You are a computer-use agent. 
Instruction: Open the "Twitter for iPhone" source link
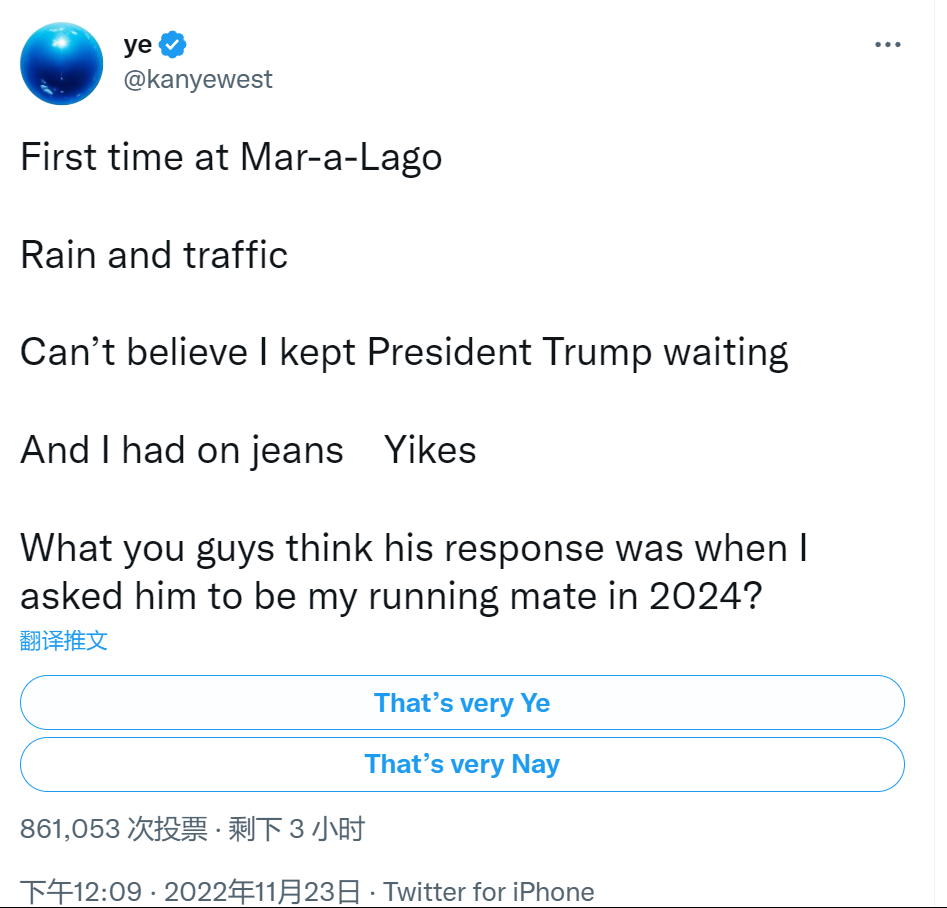click(488, 891)
